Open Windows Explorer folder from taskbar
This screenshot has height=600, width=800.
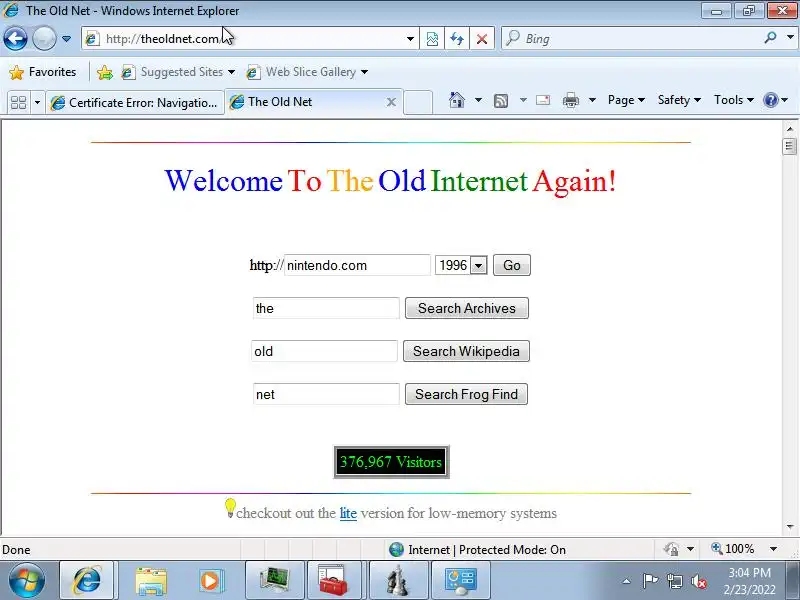tap(151, 581)
